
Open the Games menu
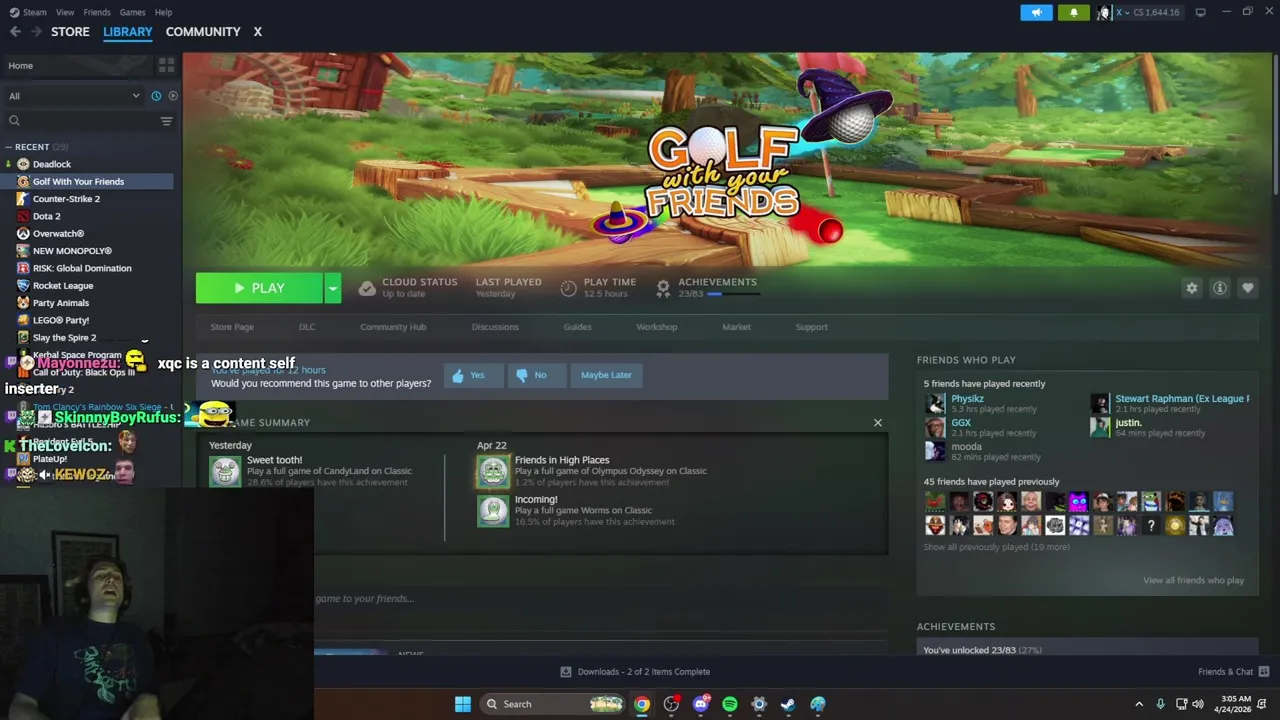click(x=132, y=12)
